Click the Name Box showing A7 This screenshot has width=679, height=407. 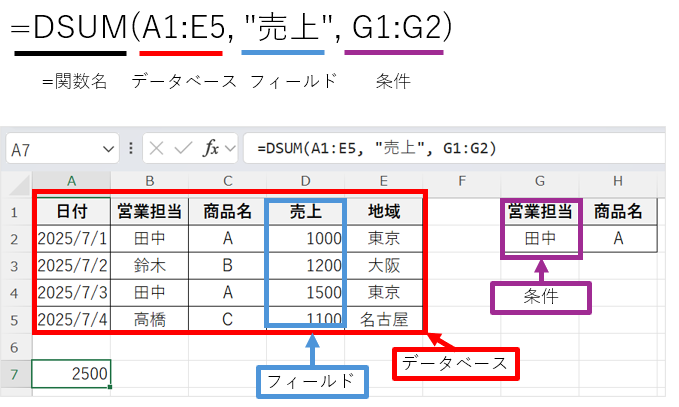[x=62, y=149]
